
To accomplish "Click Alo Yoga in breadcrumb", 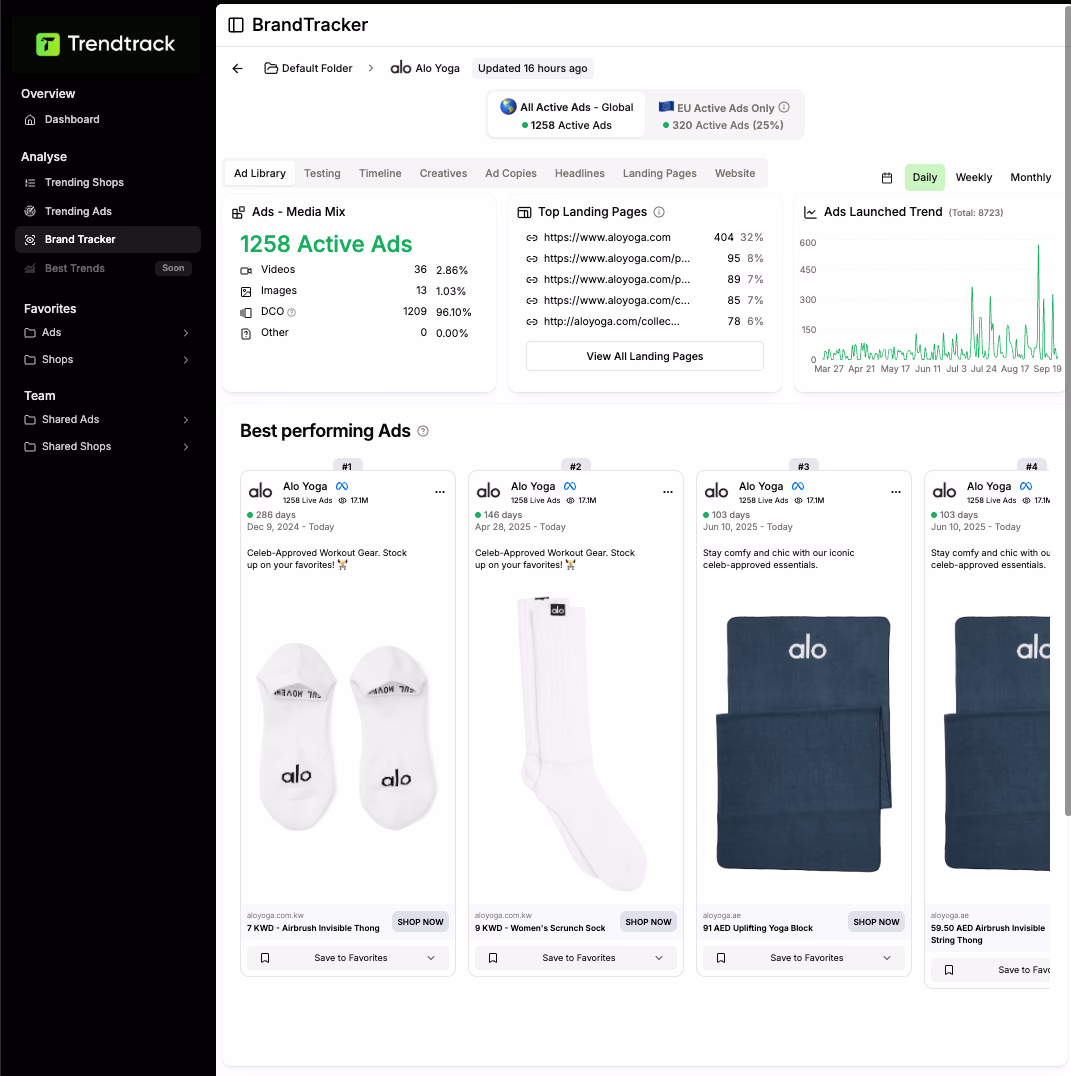I will 425,69.
